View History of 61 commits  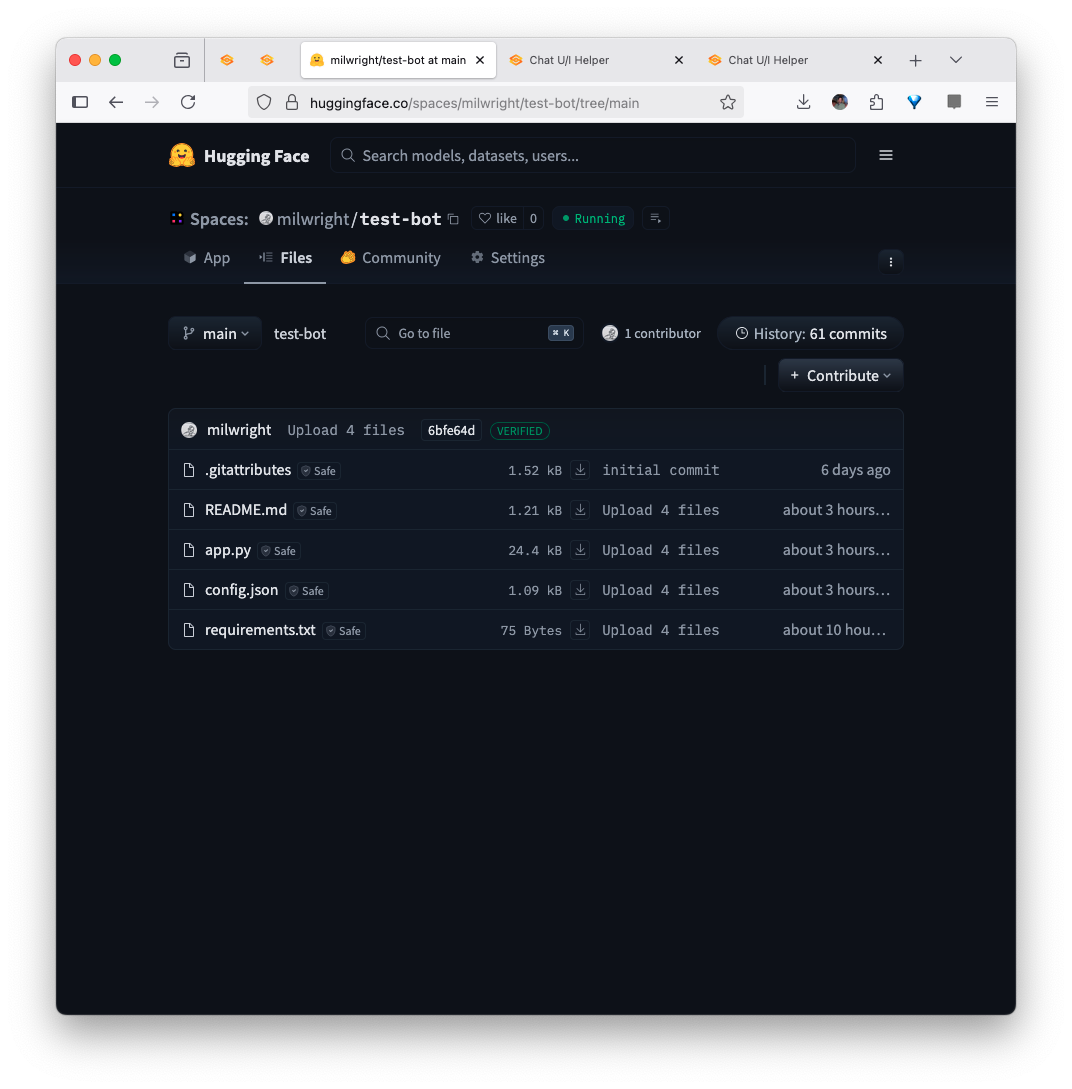811,334
